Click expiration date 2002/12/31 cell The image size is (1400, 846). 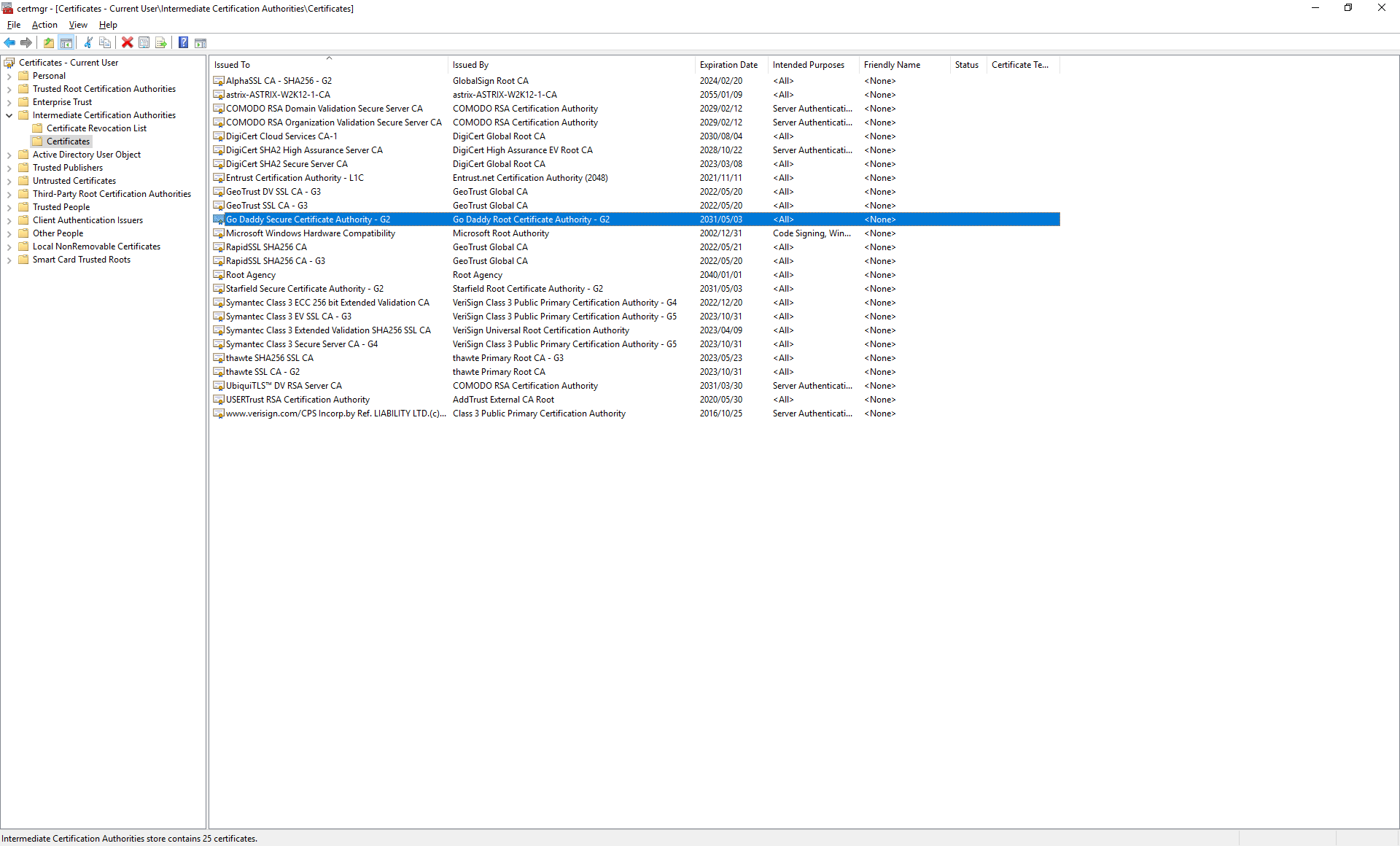click(720, 233)
